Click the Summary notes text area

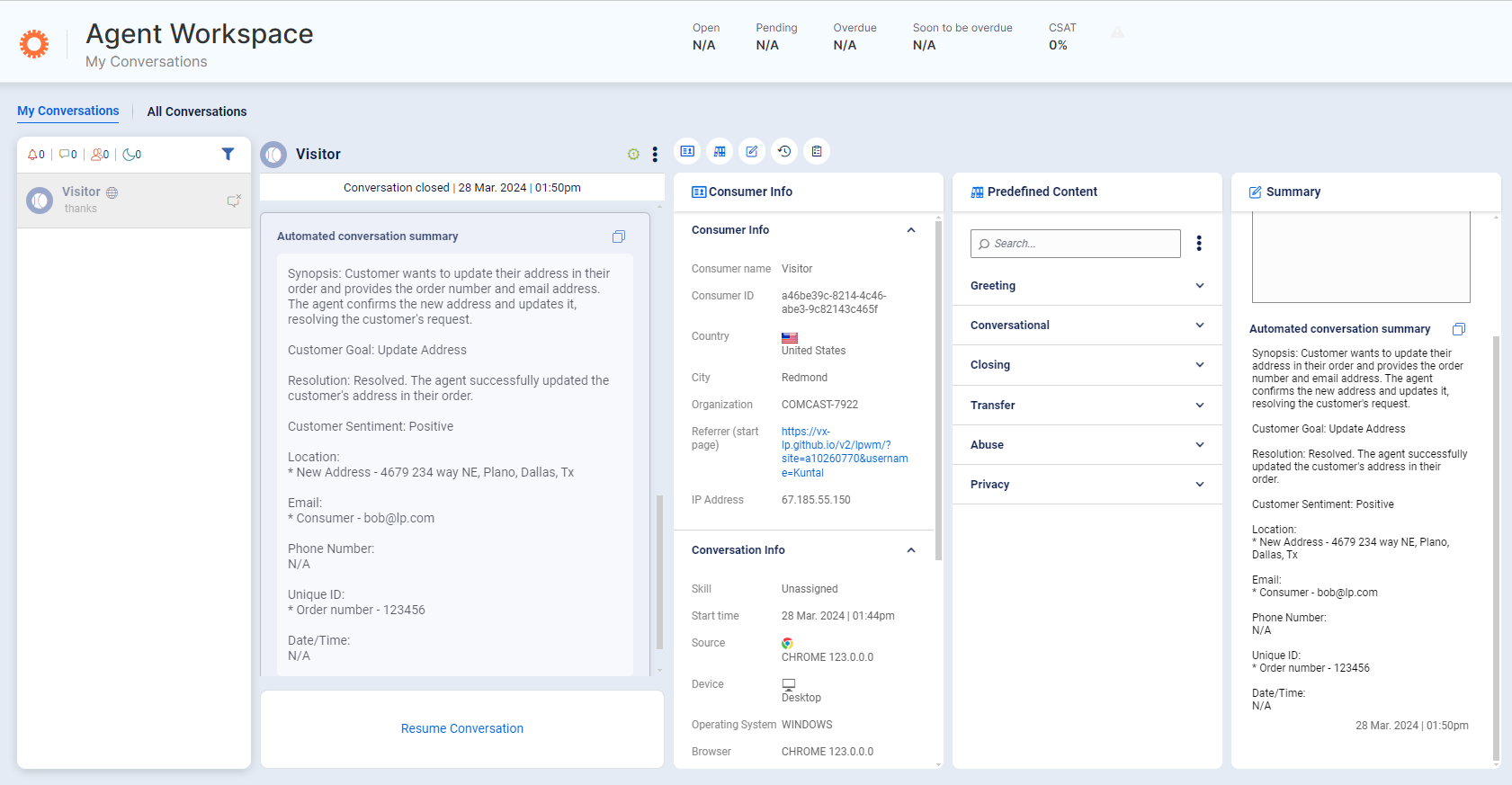[x=1361, y=257]
